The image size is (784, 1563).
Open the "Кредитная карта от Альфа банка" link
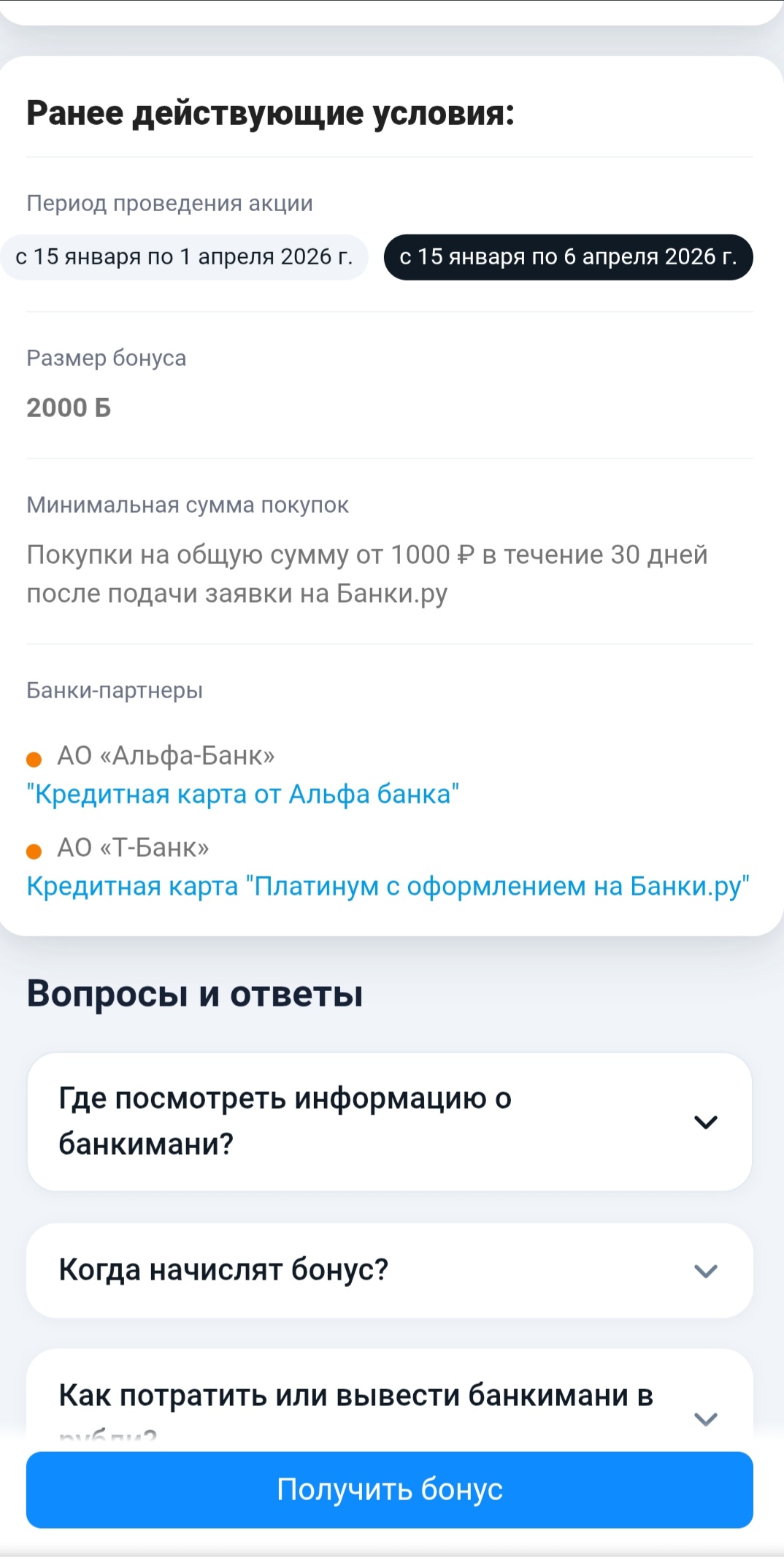tap(243, 794)
